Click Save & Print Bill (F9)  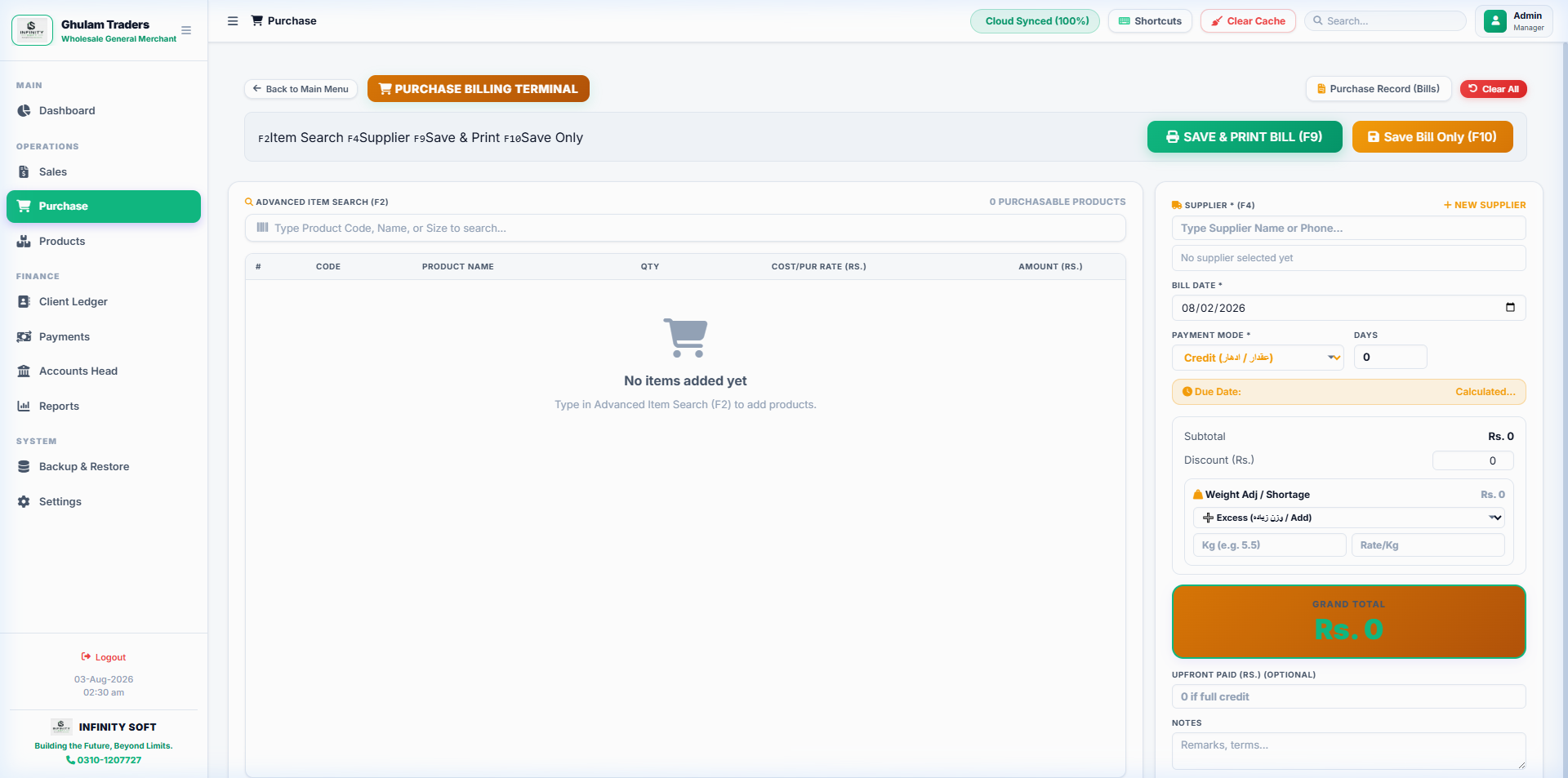pyautogui.click(x=1245, y=137)
